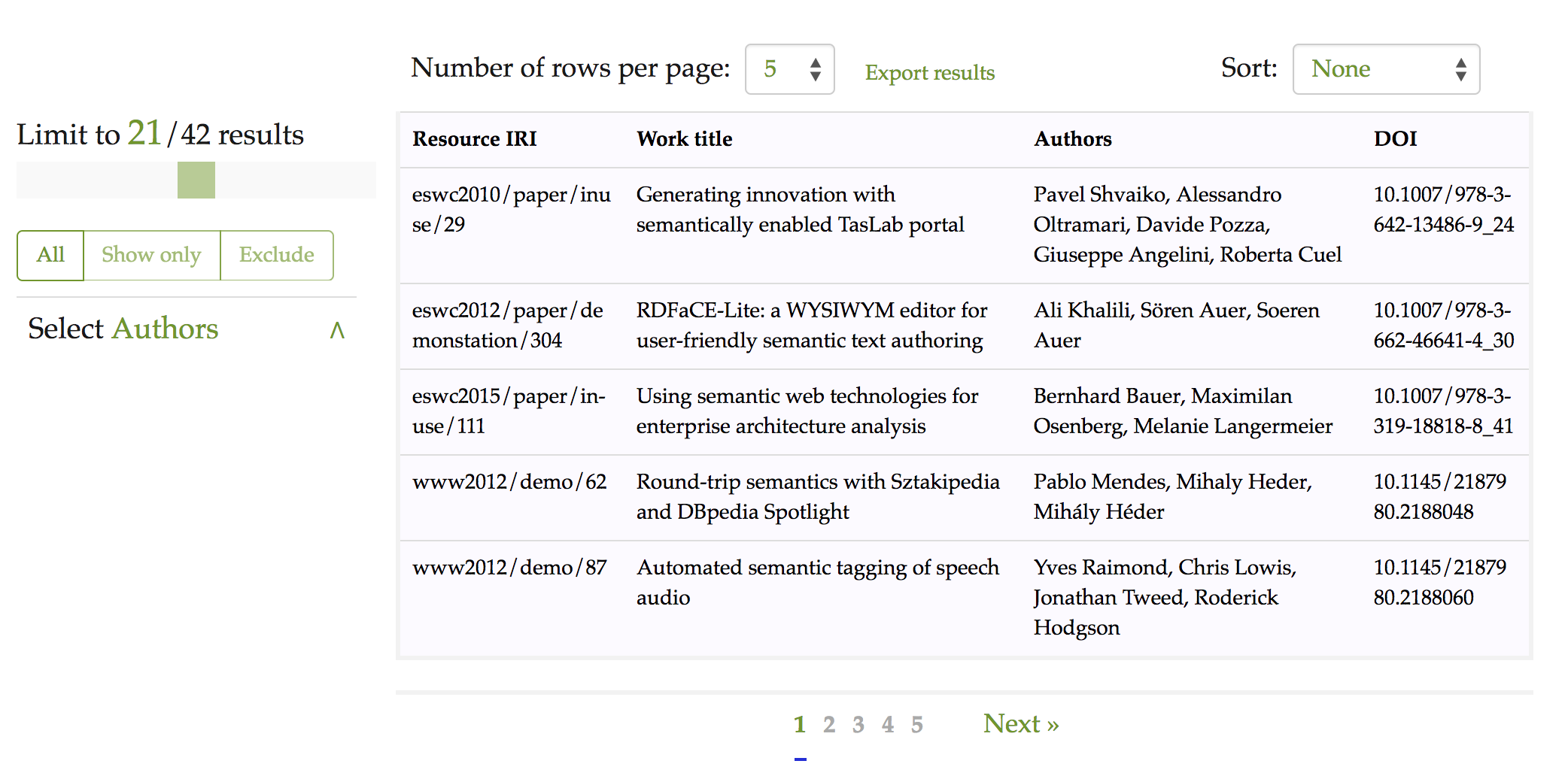
Task: Click DOI 10.1007/978-3-319-18818-8_41
Action: click(1443, 411)
